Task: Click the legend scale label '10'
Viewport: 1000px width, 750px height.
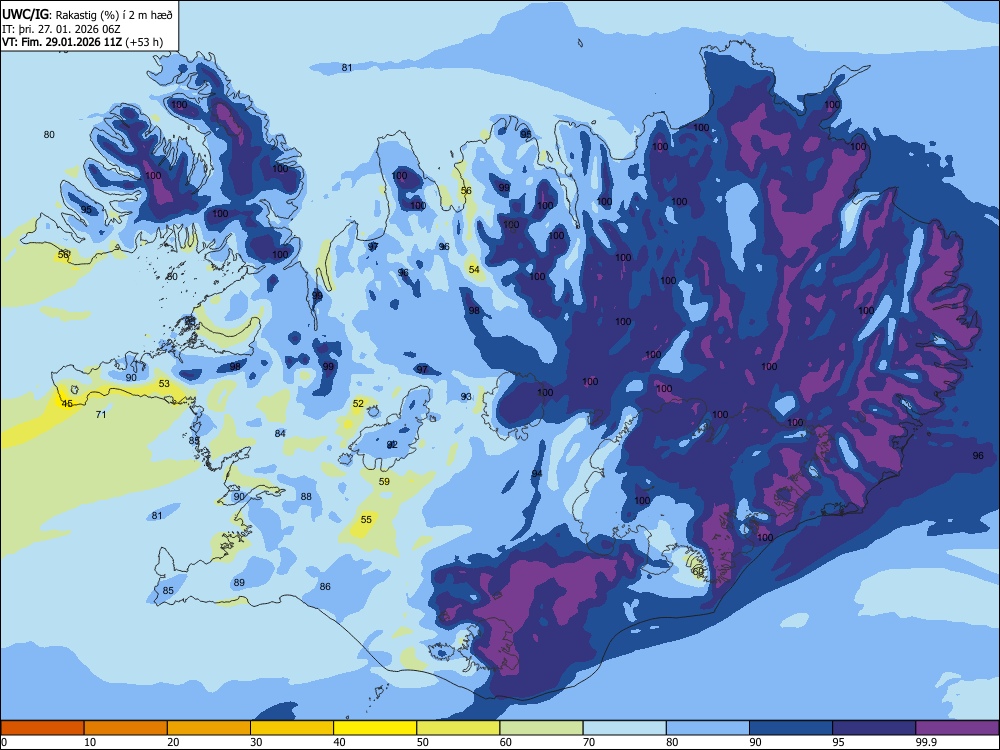Action: [x=90, y=742]
